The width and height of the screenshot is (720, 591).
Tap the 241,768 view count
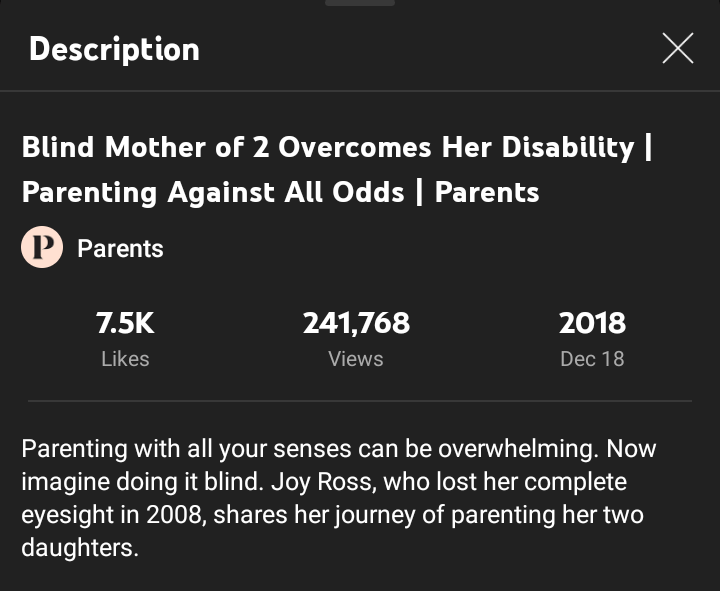tap(356, 323)
